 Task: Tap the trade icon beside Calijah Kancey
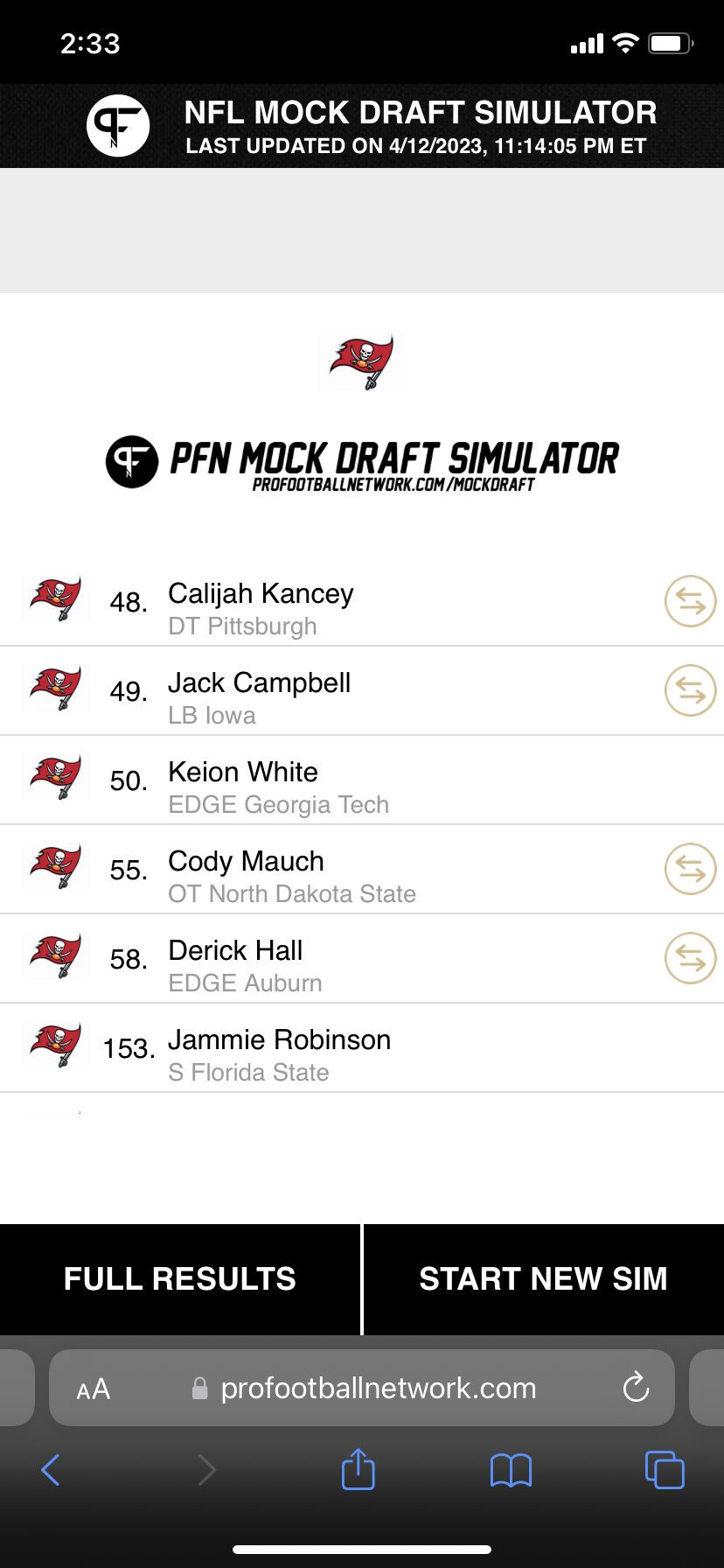pos(691,601)
